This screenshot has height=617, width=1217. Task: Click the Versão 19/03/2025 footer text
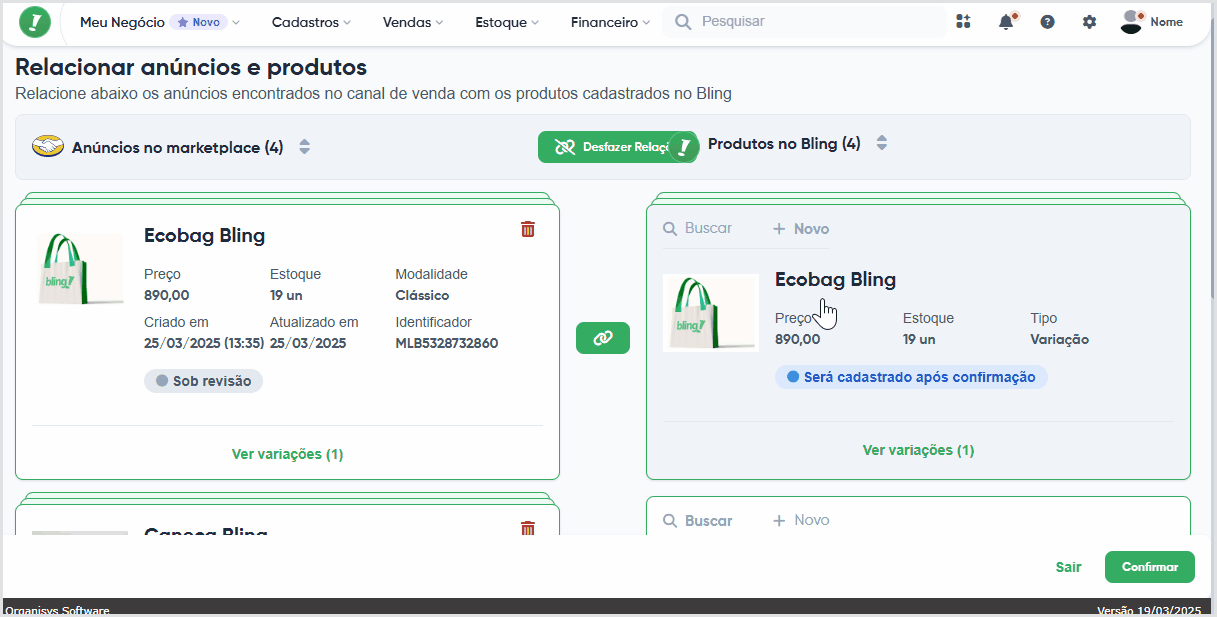[x=1149, y=610]
